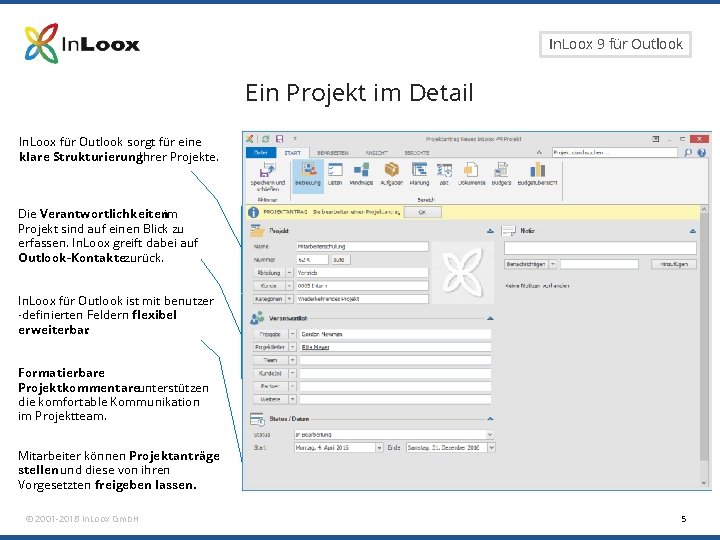Click the ribbon display options icon

click(x=656, y=139)
